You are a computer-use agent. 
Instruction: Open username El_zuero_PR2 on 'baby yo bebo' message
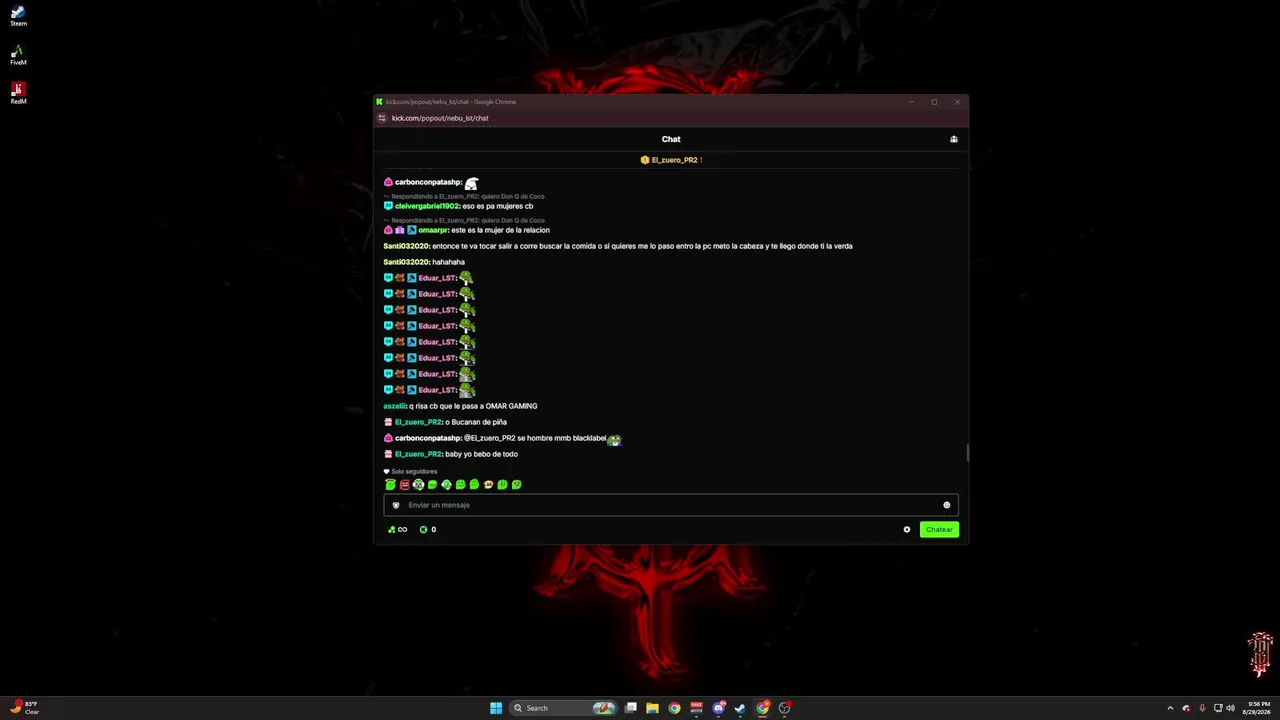pyautogui.click(x=418, y=454)
